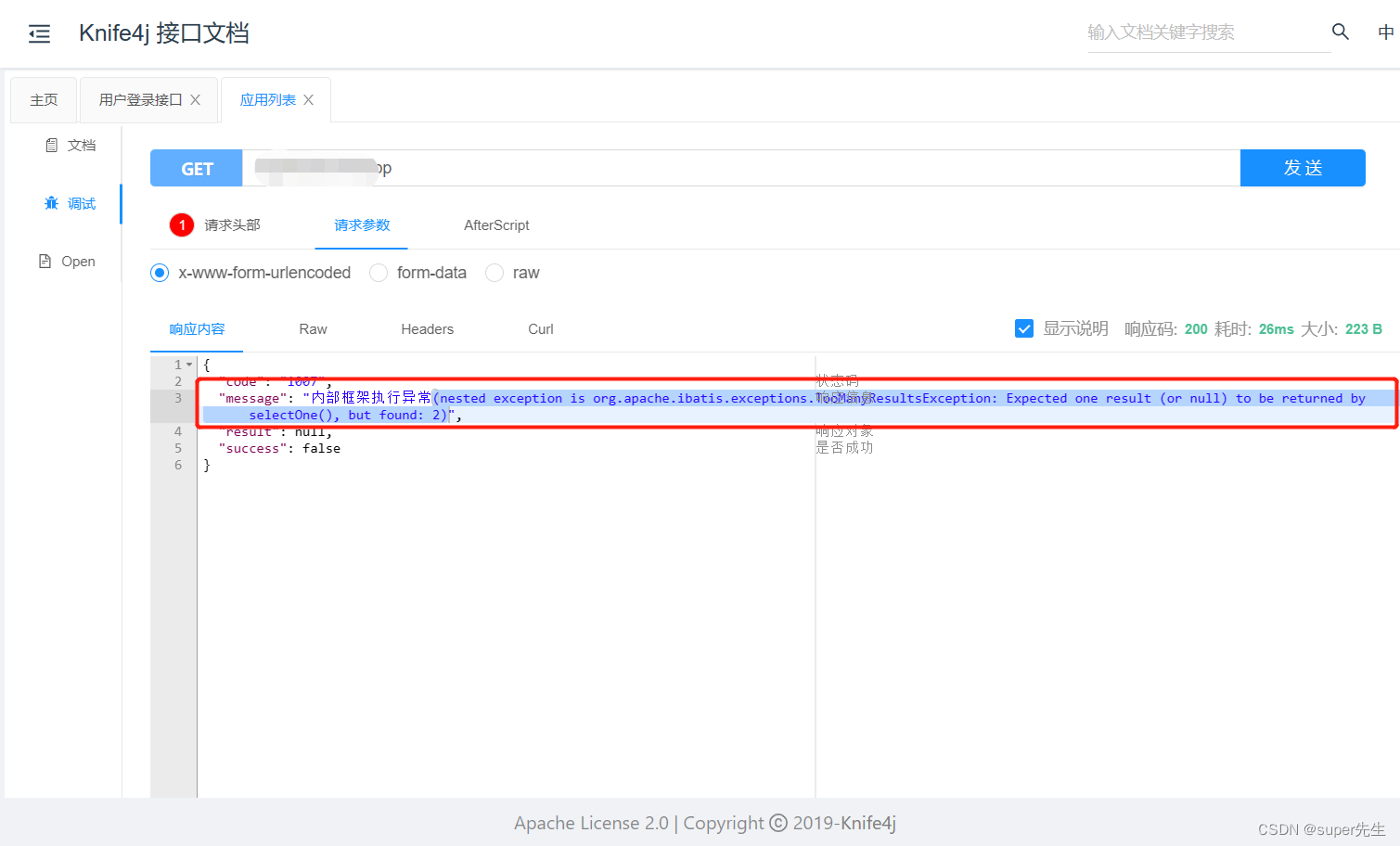1400x846 pixels.
Task: Open the Raw response tab
Action: pyautogui.click(x=313, y=329)
